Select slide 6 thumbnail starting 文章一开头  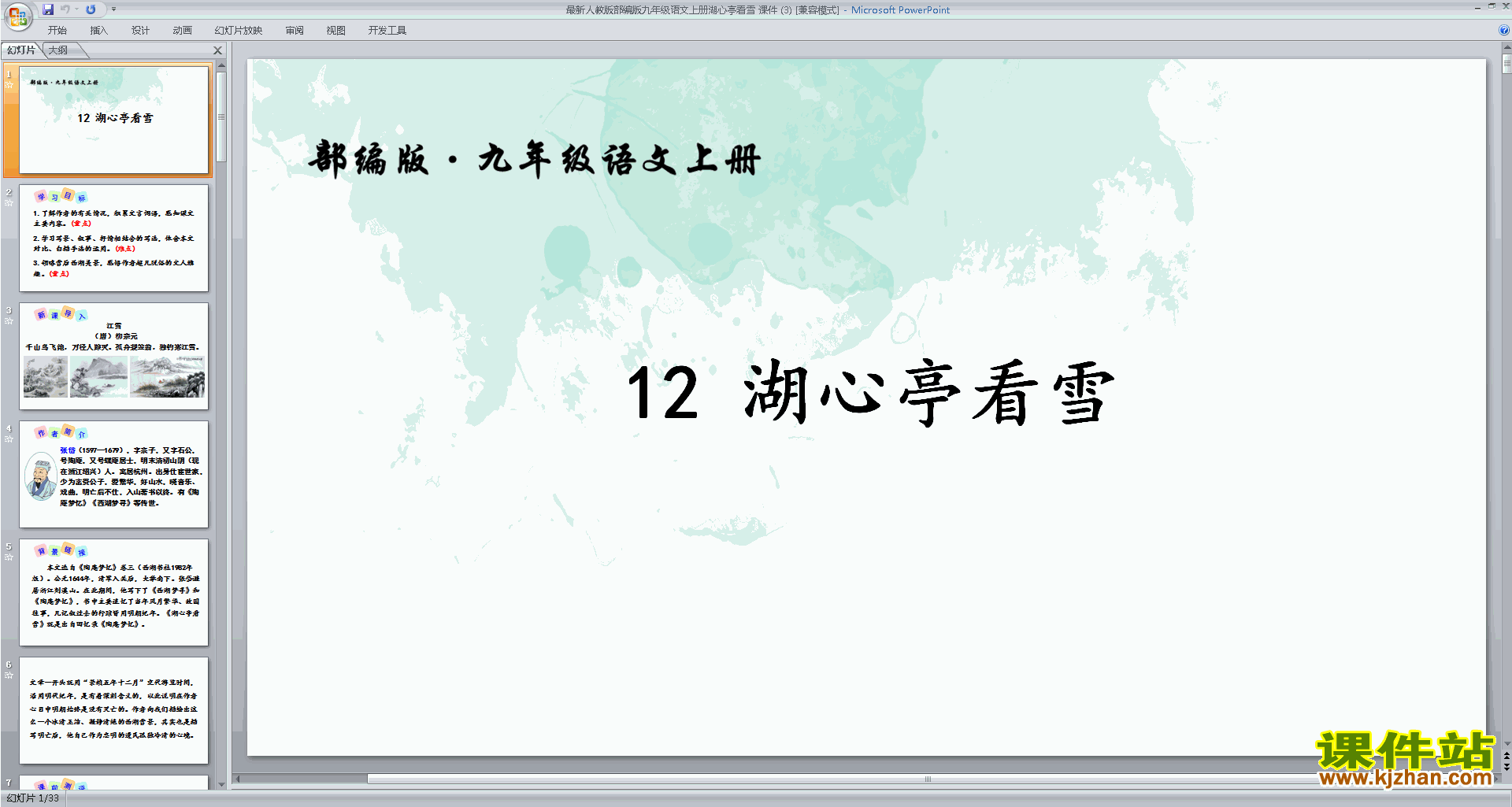coord(114,710)
